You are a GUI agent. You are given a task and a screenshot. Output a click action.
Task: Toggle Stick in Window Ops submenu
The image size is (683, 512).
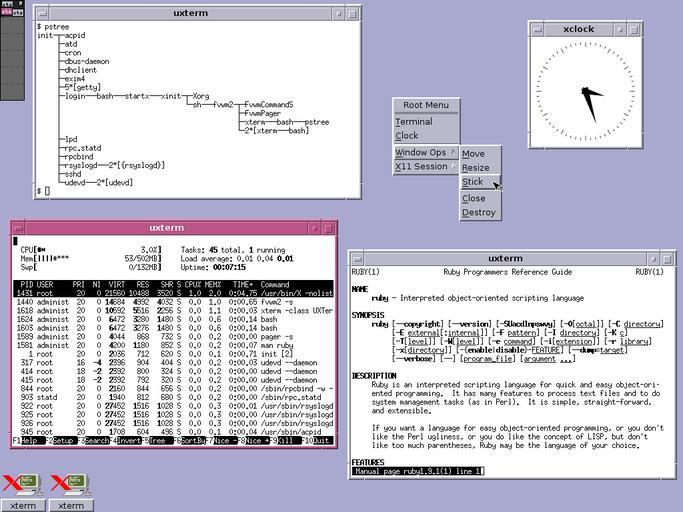[472, 182]
